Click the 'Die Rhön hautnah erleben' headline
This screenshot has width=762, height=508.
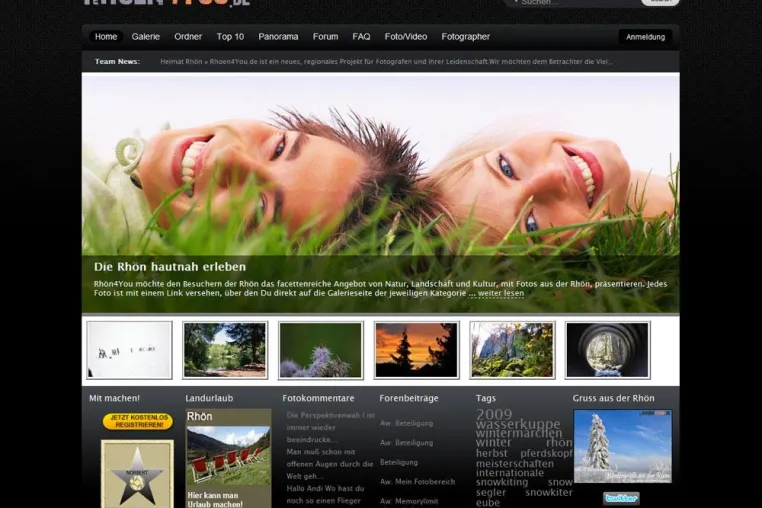[170, 266]
